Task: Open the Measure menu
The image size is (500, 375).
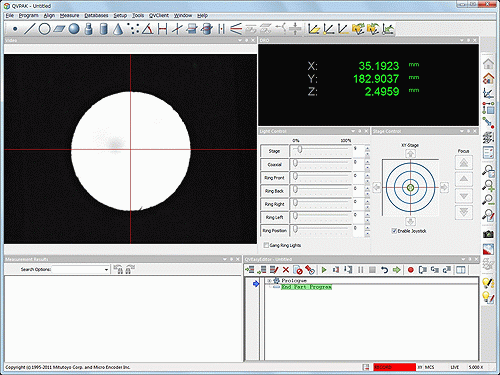Action: tap(69, 15)
